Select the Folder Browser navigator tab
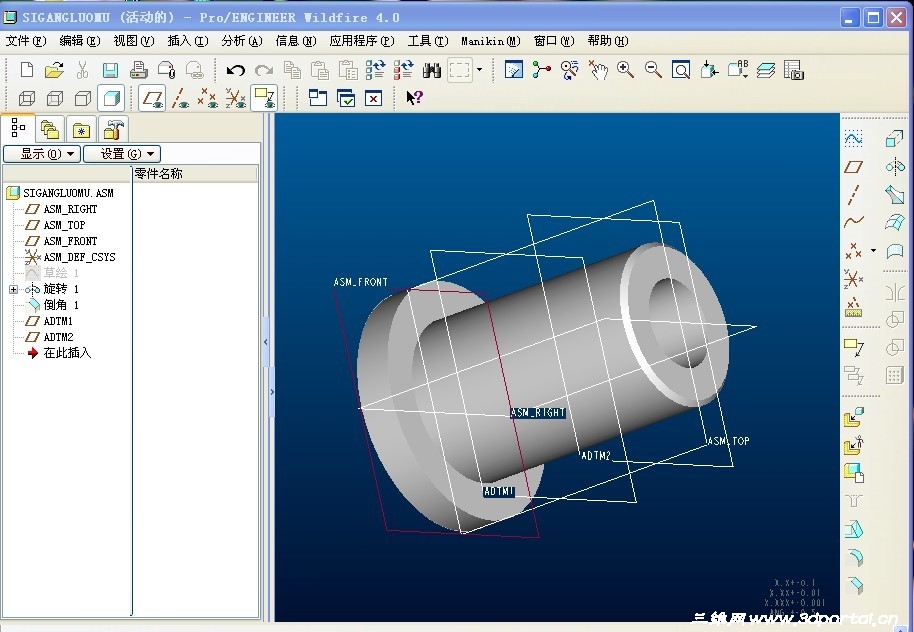This screenshot has width=914, height=632. (x=50, y=129)
